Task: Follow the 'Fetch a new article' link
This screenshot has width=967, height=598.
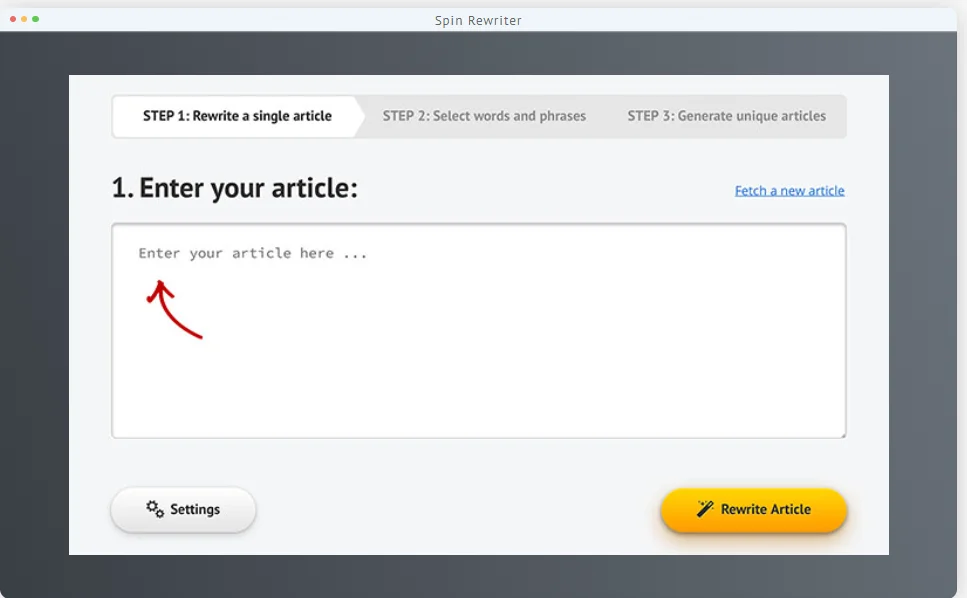Action: pos(789,190)
